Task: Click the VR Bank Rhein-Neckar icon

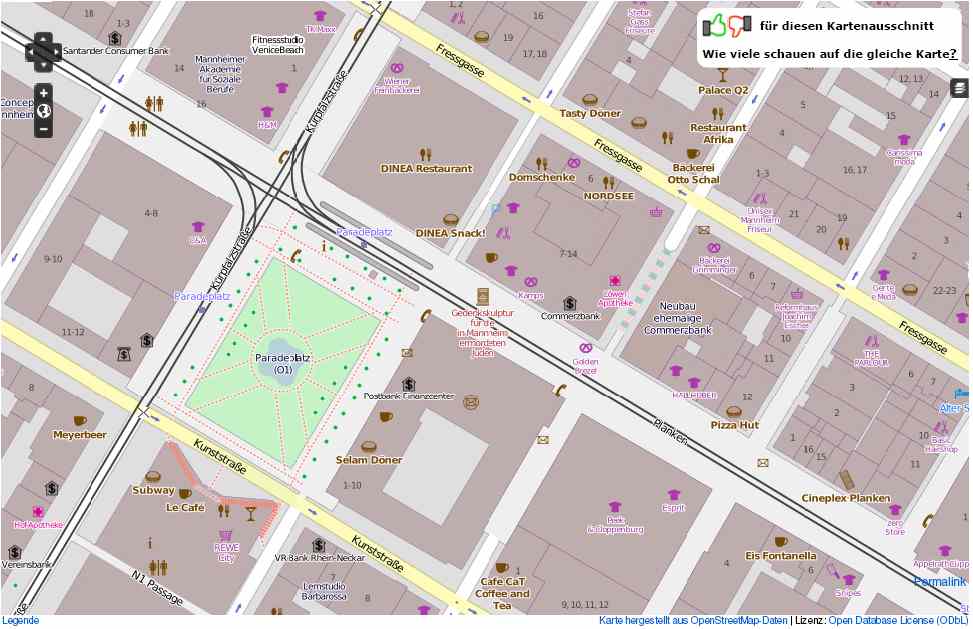Action: pyautogui.click(x=319, y=545)
